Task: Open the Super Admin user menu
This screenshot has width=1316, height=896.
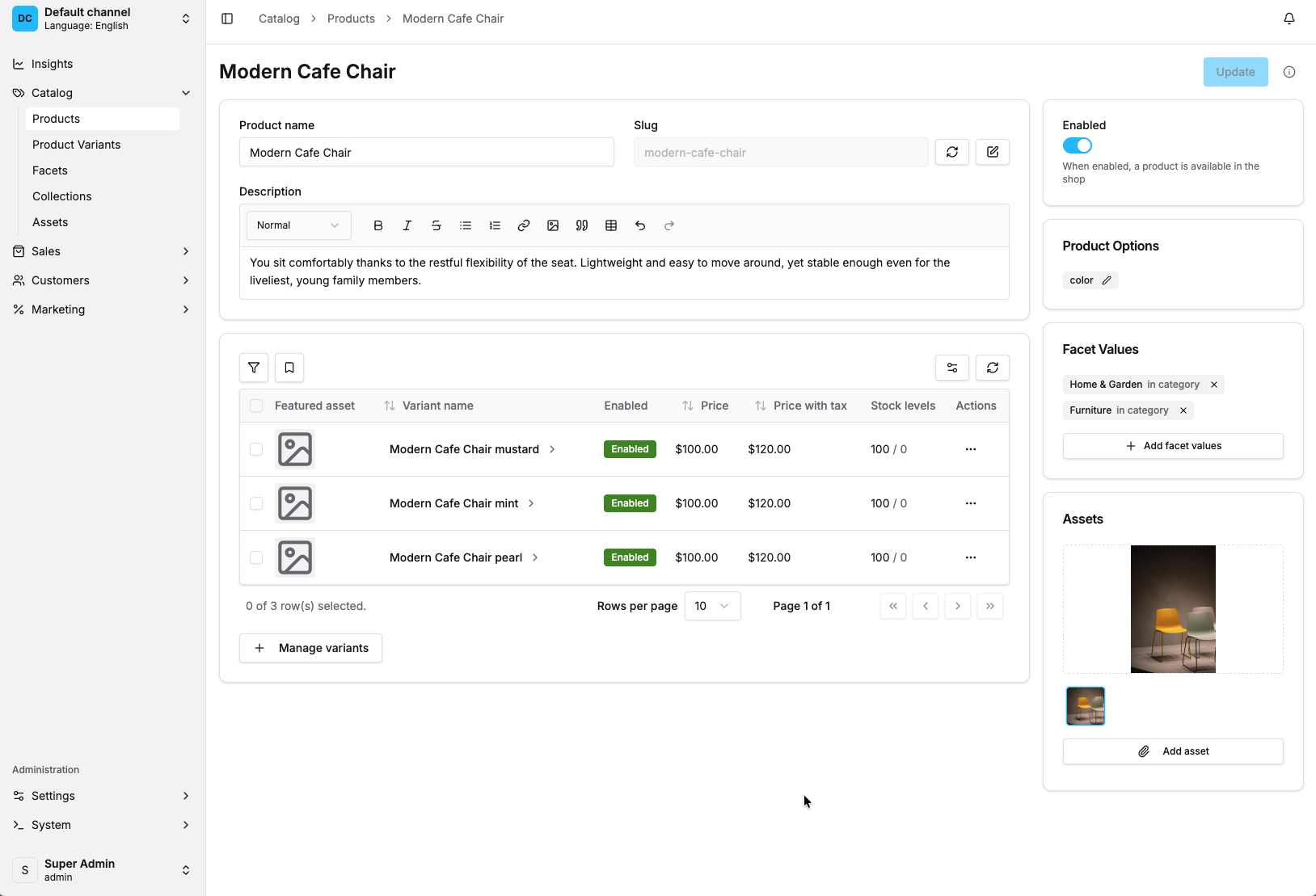Action: coord(103,870)
